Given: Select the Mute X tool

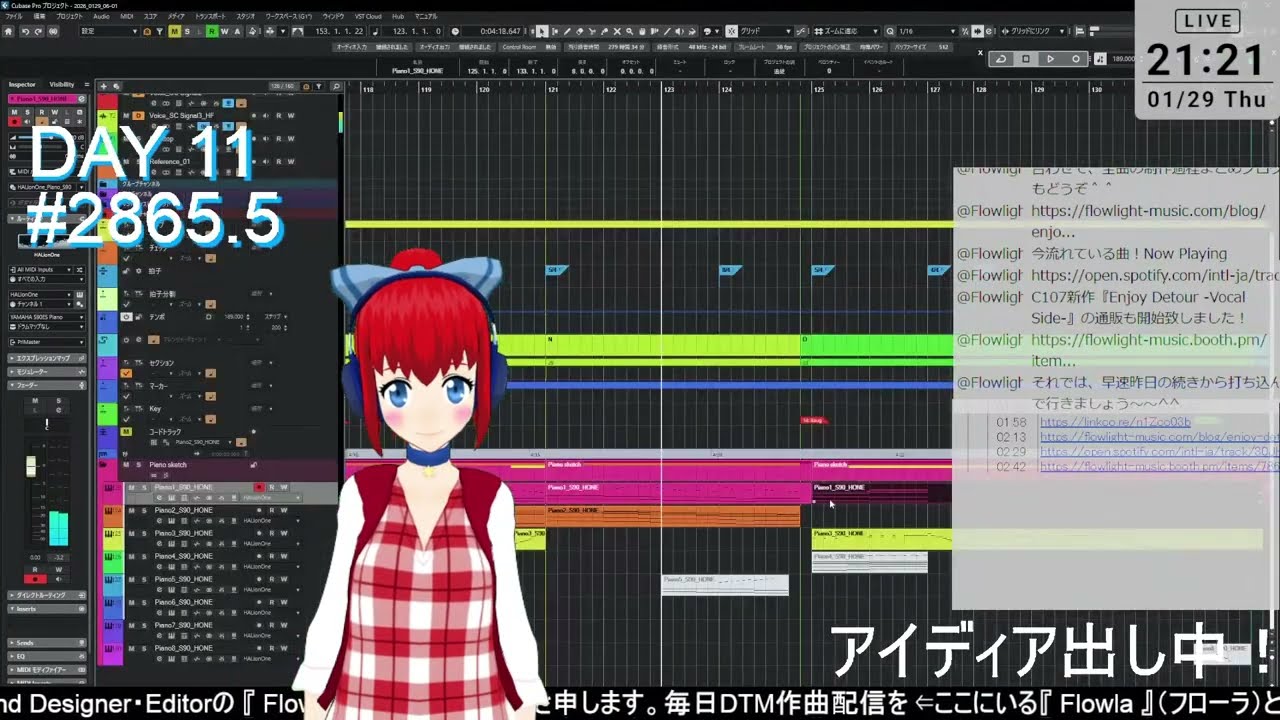Looking at the screenshot, I should pyautogui.click(x=617, y=31).
